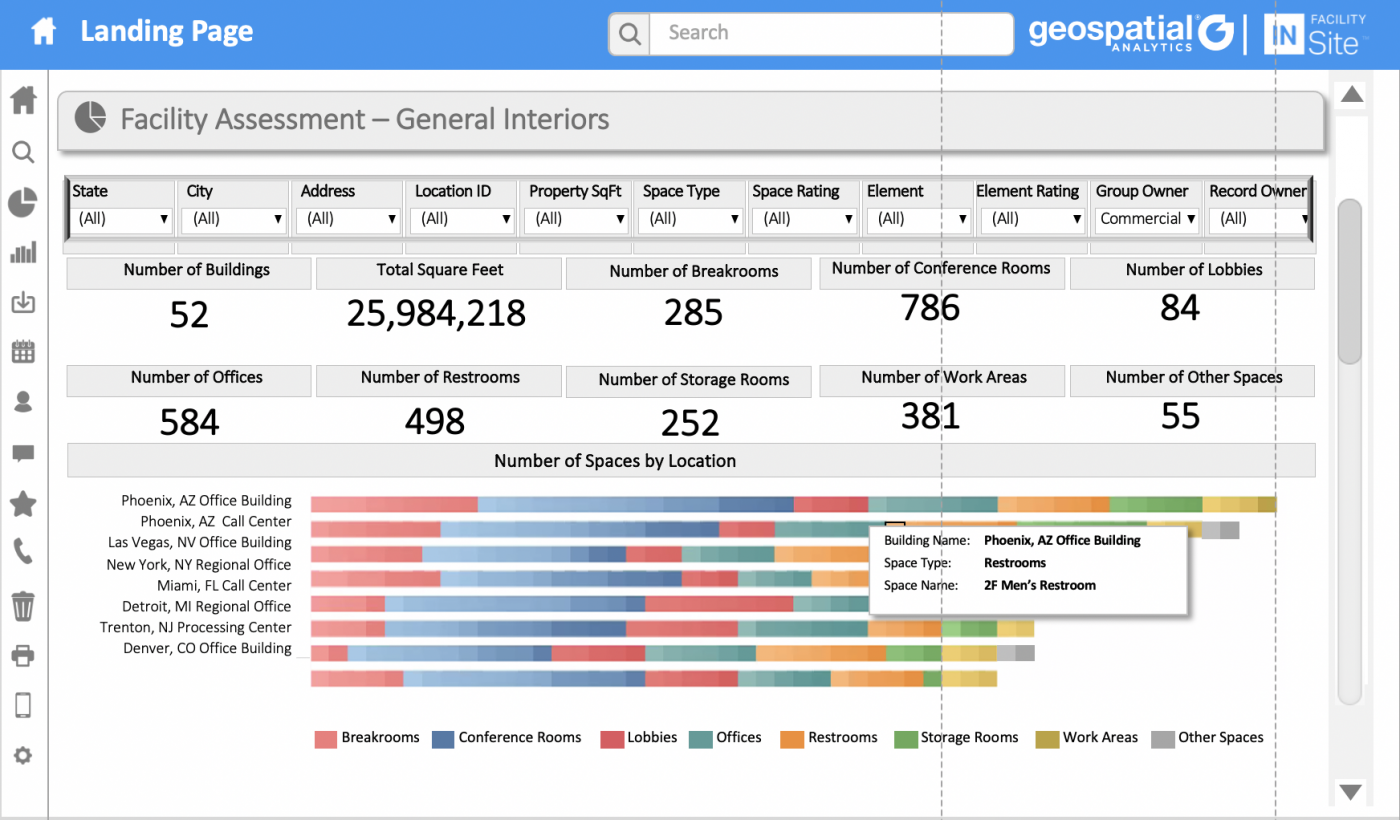The height and width of the screenshot is (820, 1400).
Task: Click the printer icon in sidebar
Action: 23,656
